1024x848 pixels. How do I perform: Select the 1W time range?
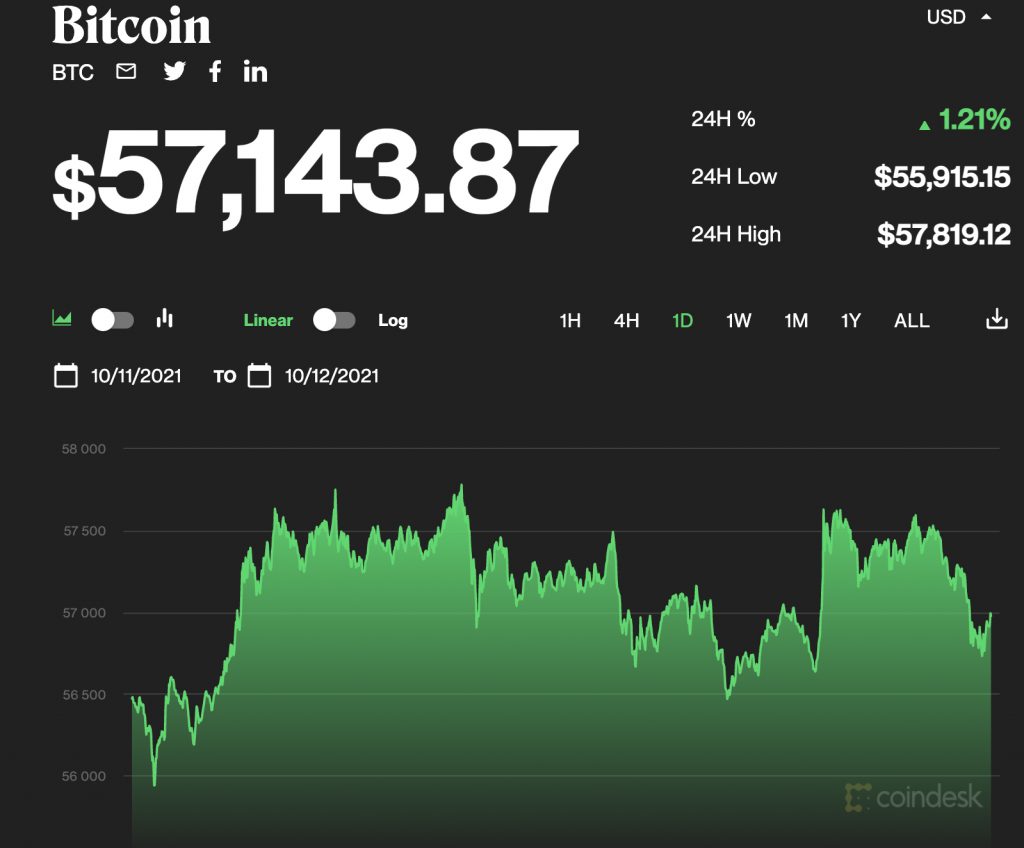pos(738,321)
